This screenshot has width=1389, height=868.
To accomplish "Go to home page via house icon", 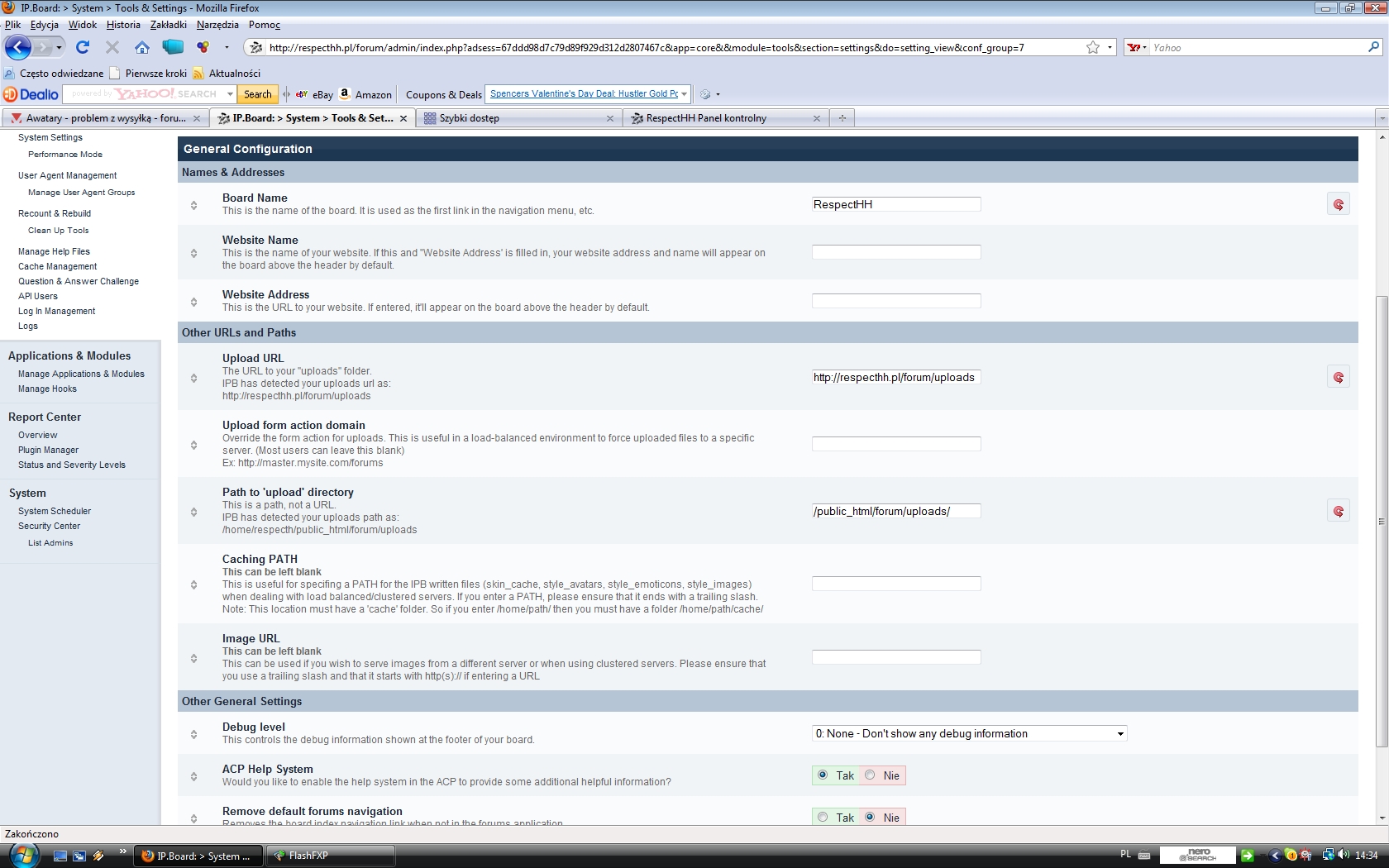I will 142,47.
